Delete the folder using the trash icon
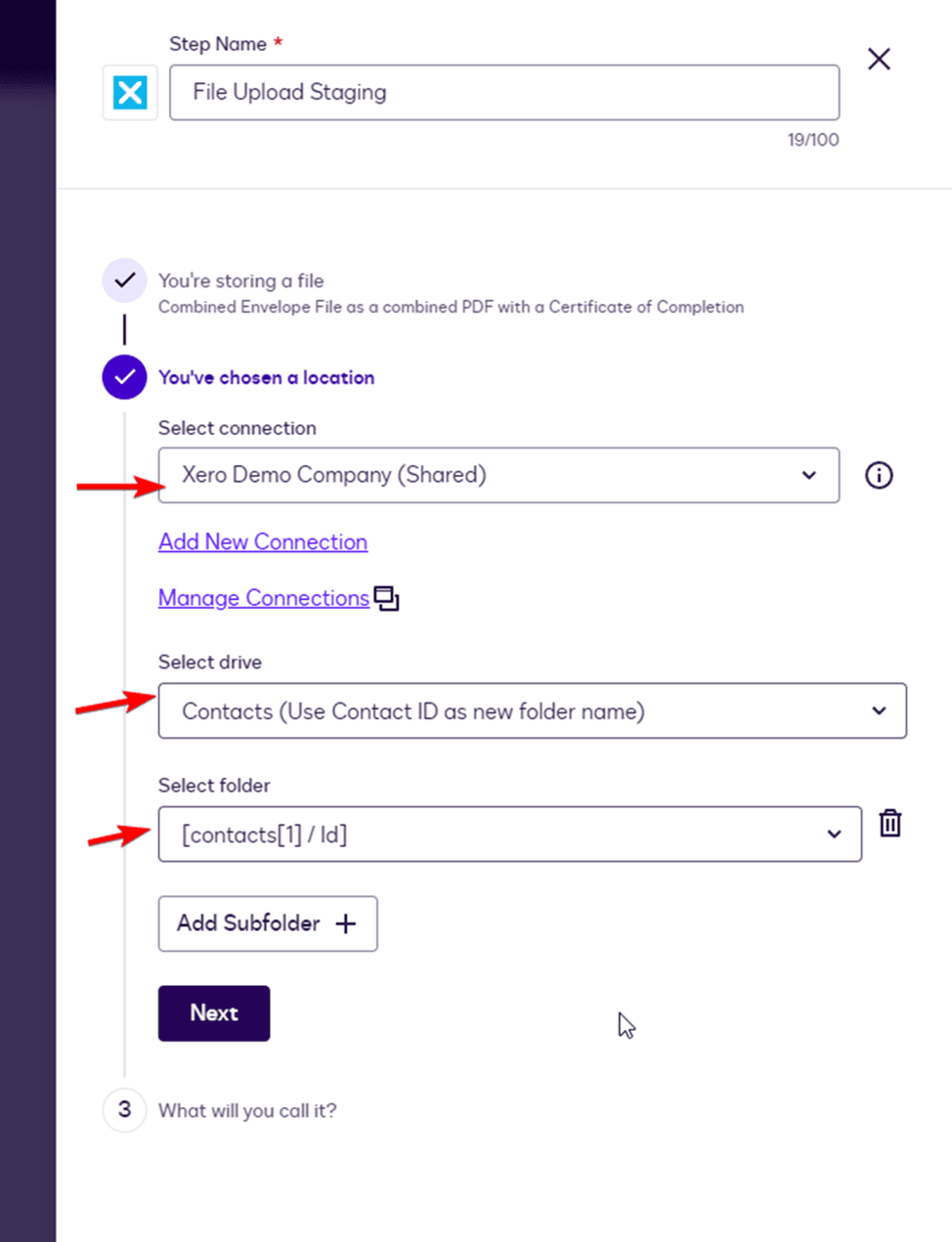952x1242 pixels. (889, 824)
